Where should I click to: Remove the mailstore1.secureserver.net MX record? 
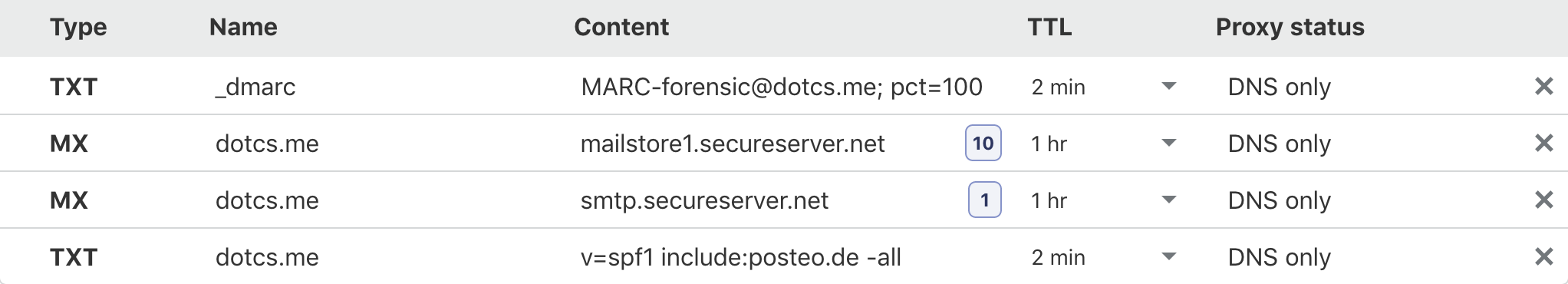coord(1543,144)
